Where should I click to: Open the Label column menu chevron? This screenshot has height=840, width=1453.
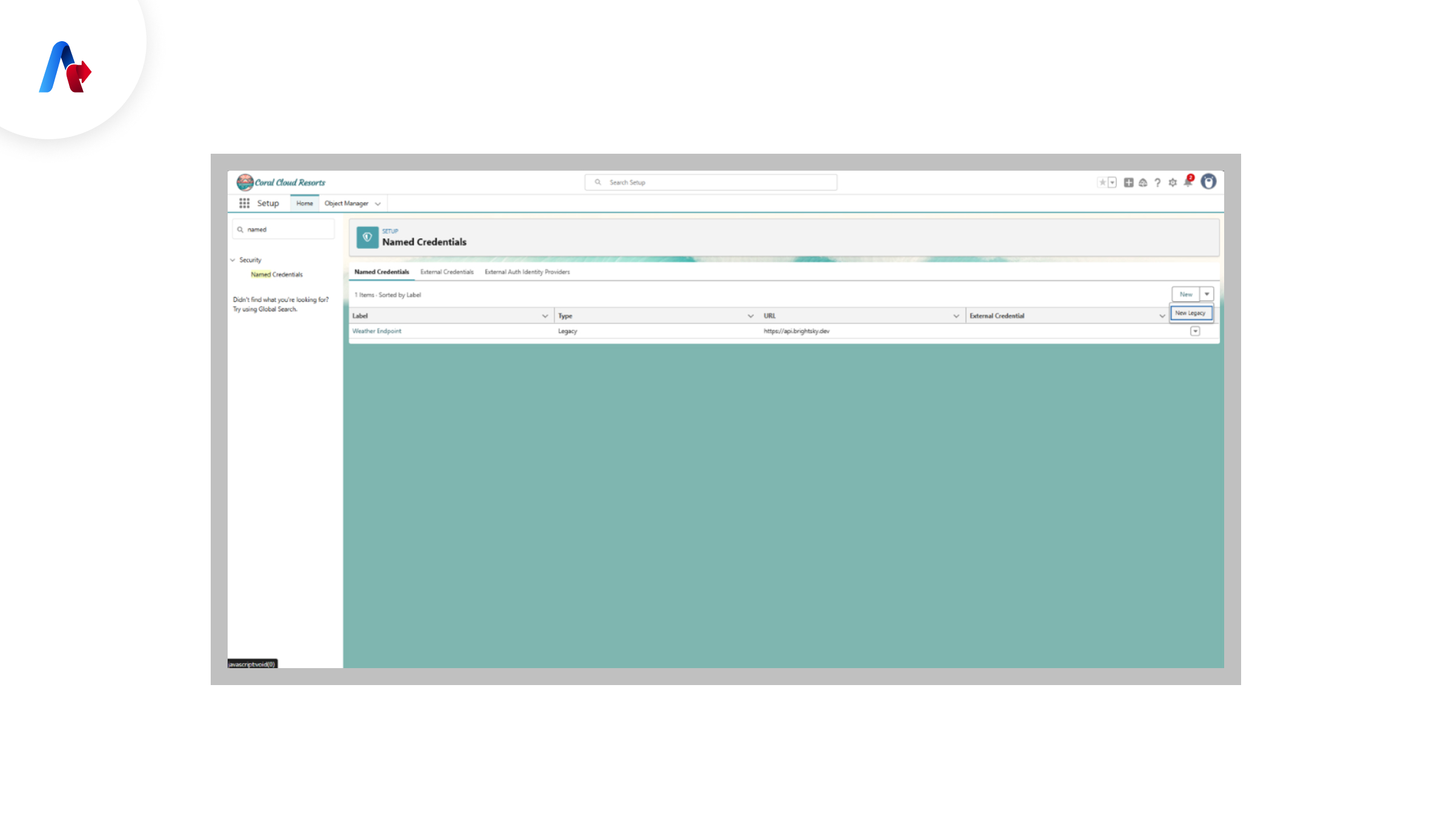point(545,316)
